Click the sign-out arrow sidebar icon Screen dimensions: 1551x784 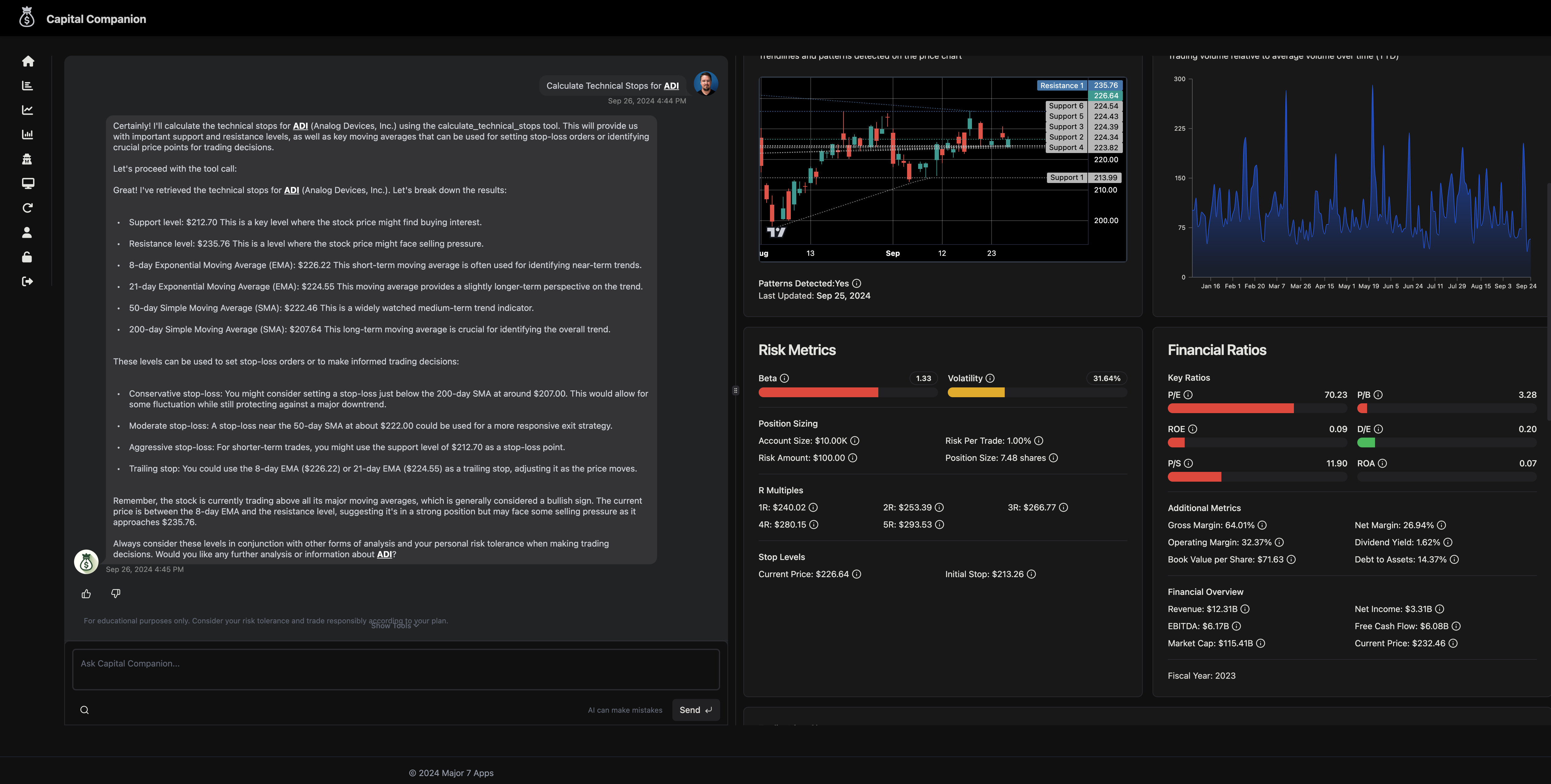click(28, 281)
